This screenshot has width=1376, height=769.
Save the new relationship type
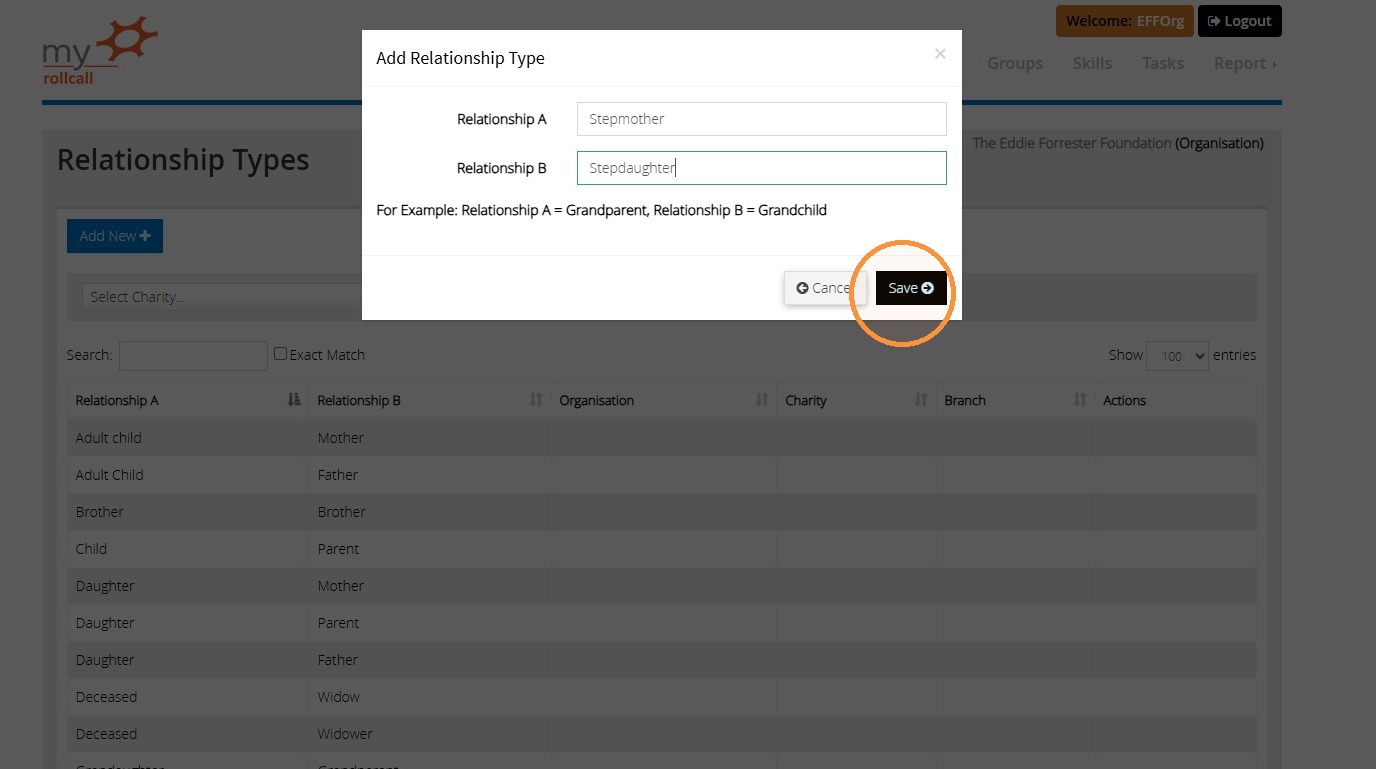pyautogui.click(x=911, y=288)
